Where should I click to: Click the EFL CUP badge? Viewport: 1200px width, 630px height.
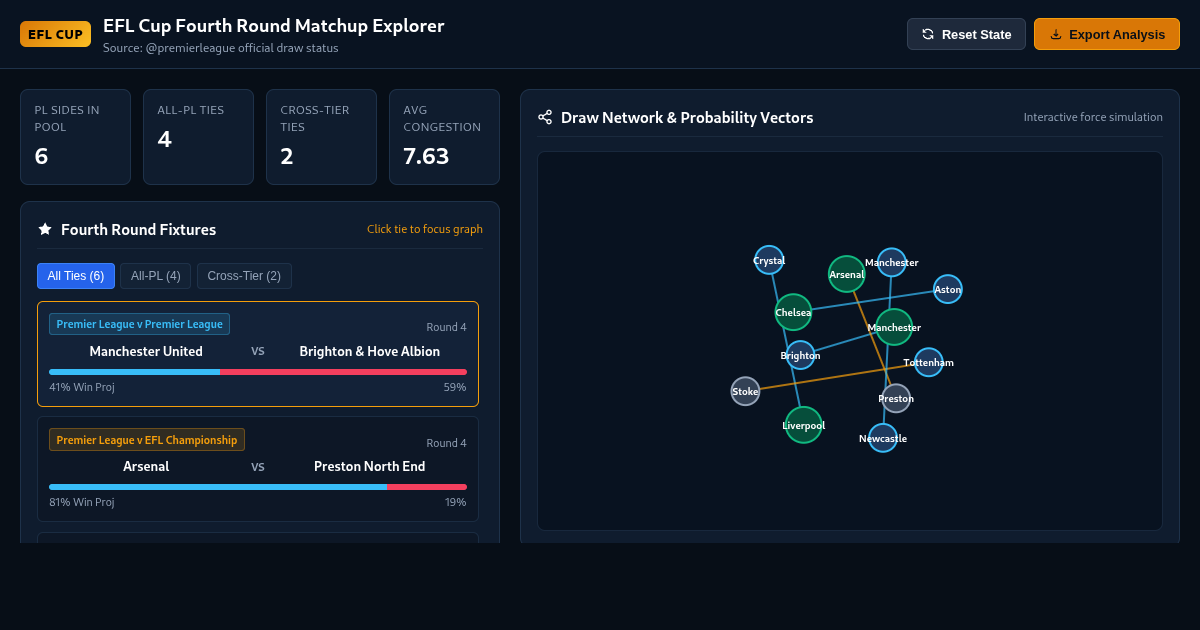point(55,34)
